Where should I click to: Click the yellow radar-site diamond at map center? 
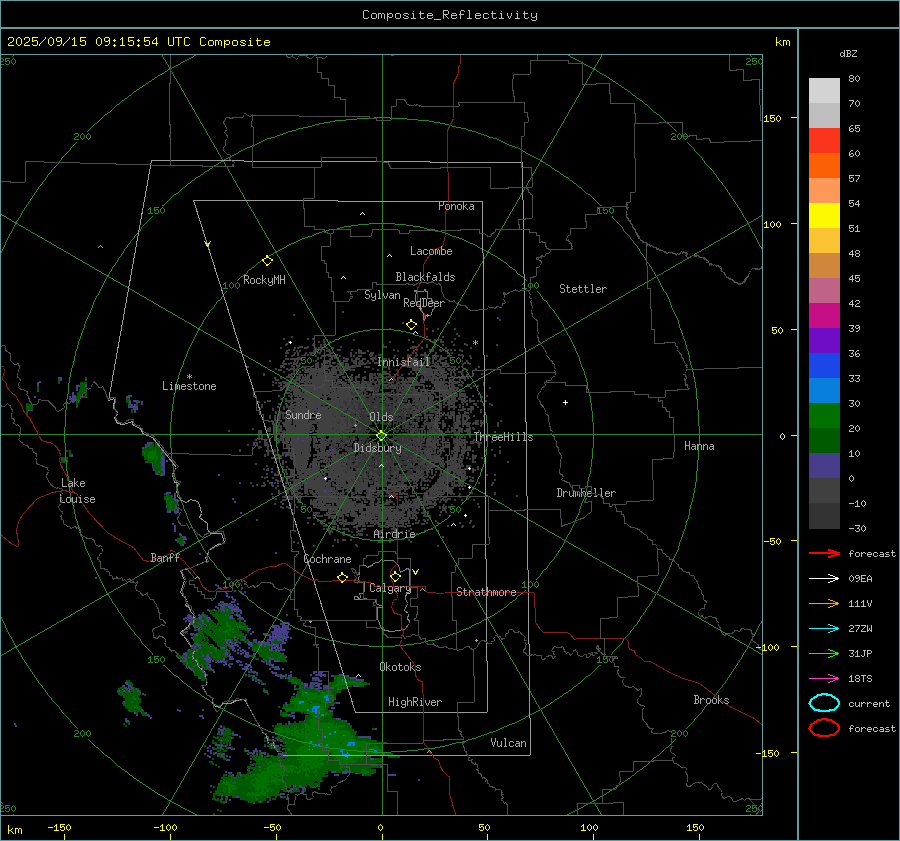[381, 436]
